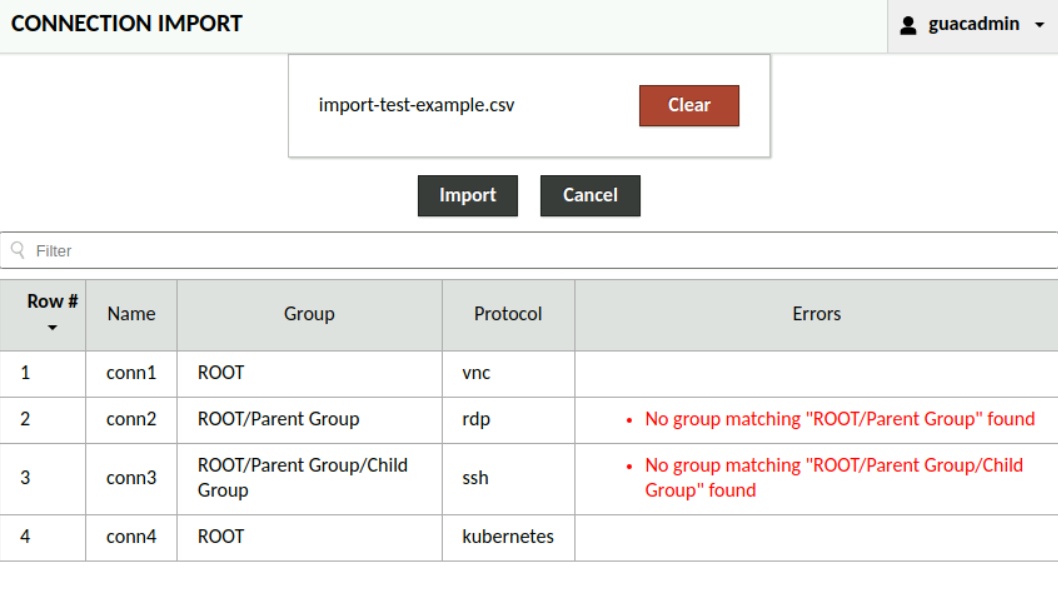Click the conn2 error message text

[839, 419]
